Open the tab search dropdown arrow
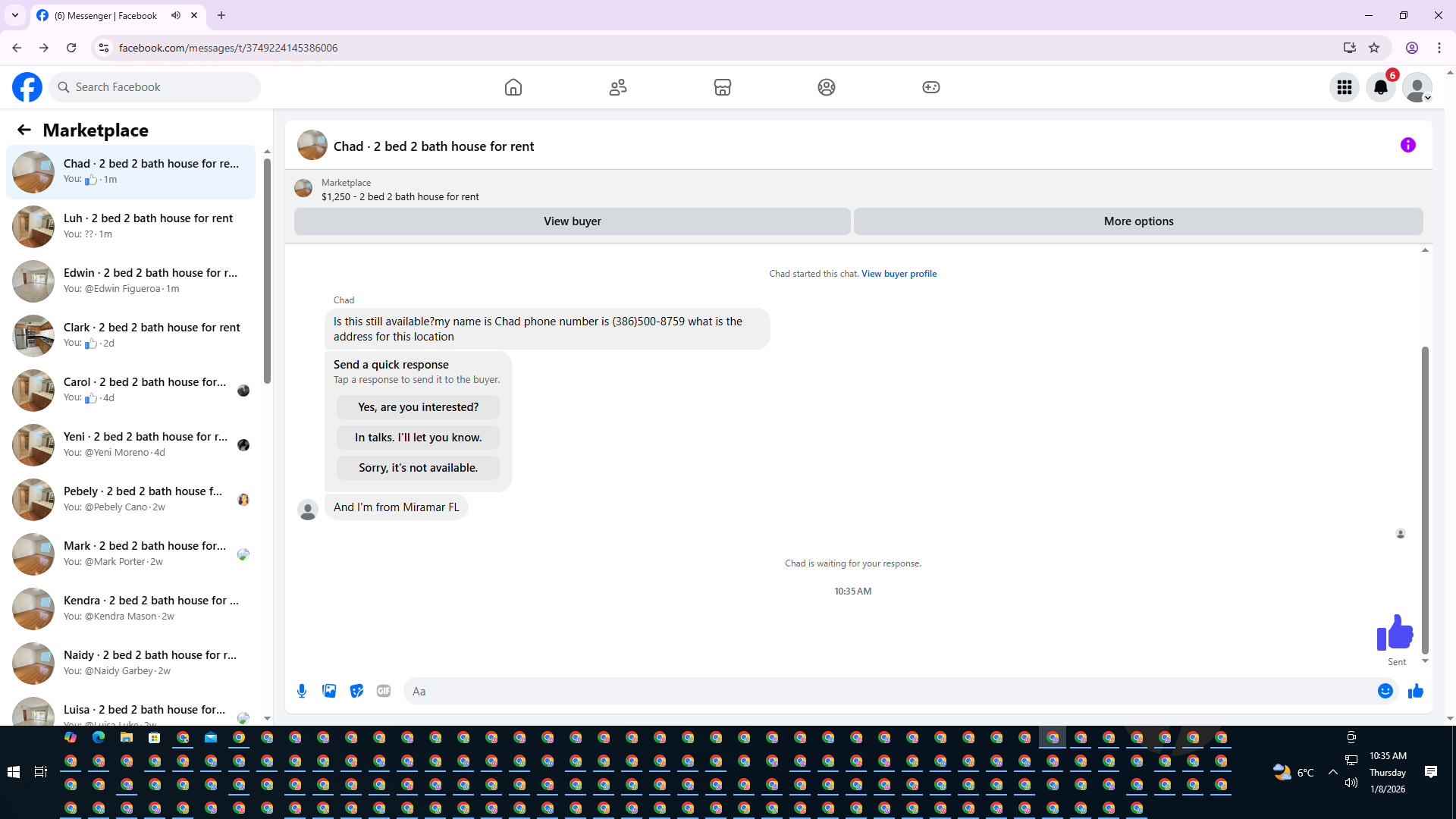 tap(15, 15)
